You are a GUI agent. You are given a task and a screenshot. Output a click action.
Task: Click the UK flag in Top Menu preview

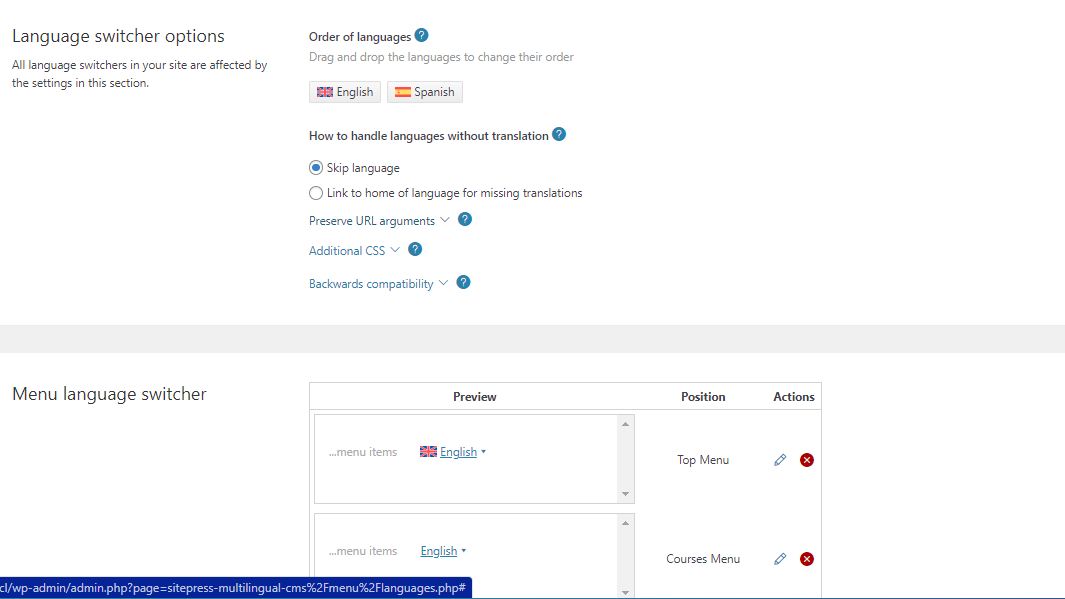pyautogui.click(x=428, y=452)
